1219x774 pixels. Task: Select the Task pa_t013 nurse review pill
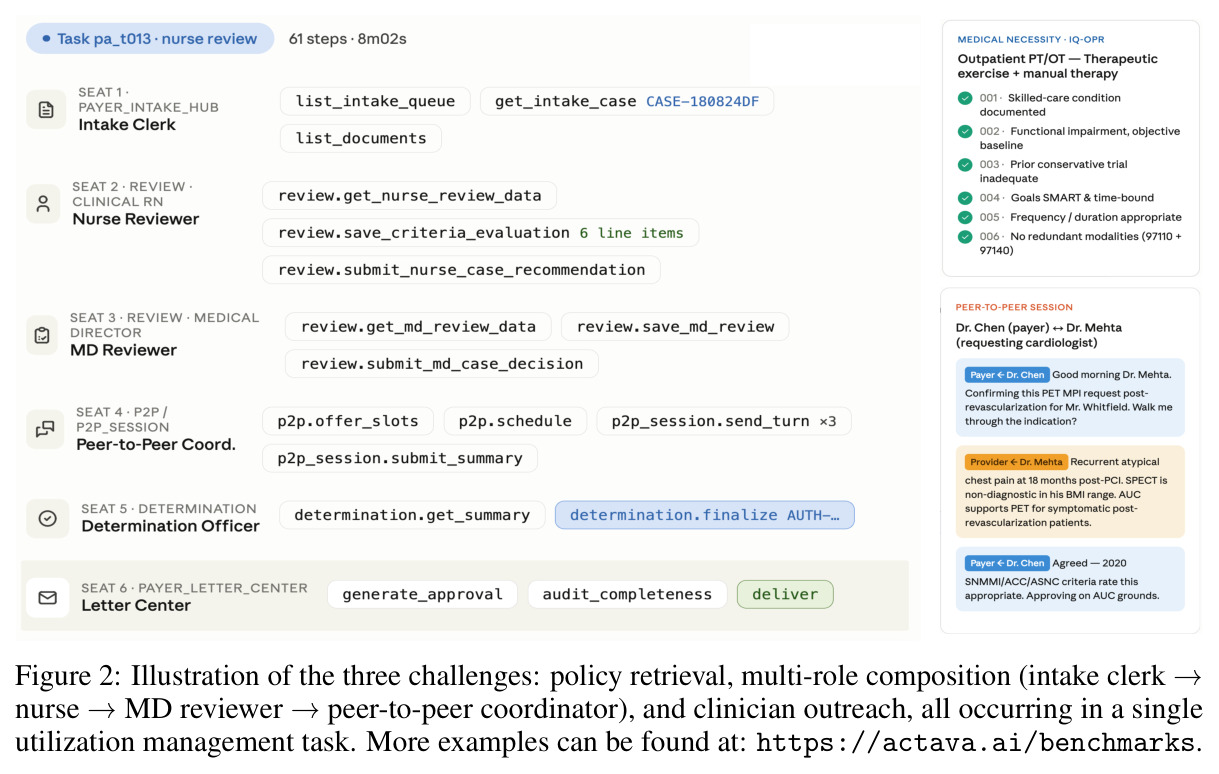point(150,39)
